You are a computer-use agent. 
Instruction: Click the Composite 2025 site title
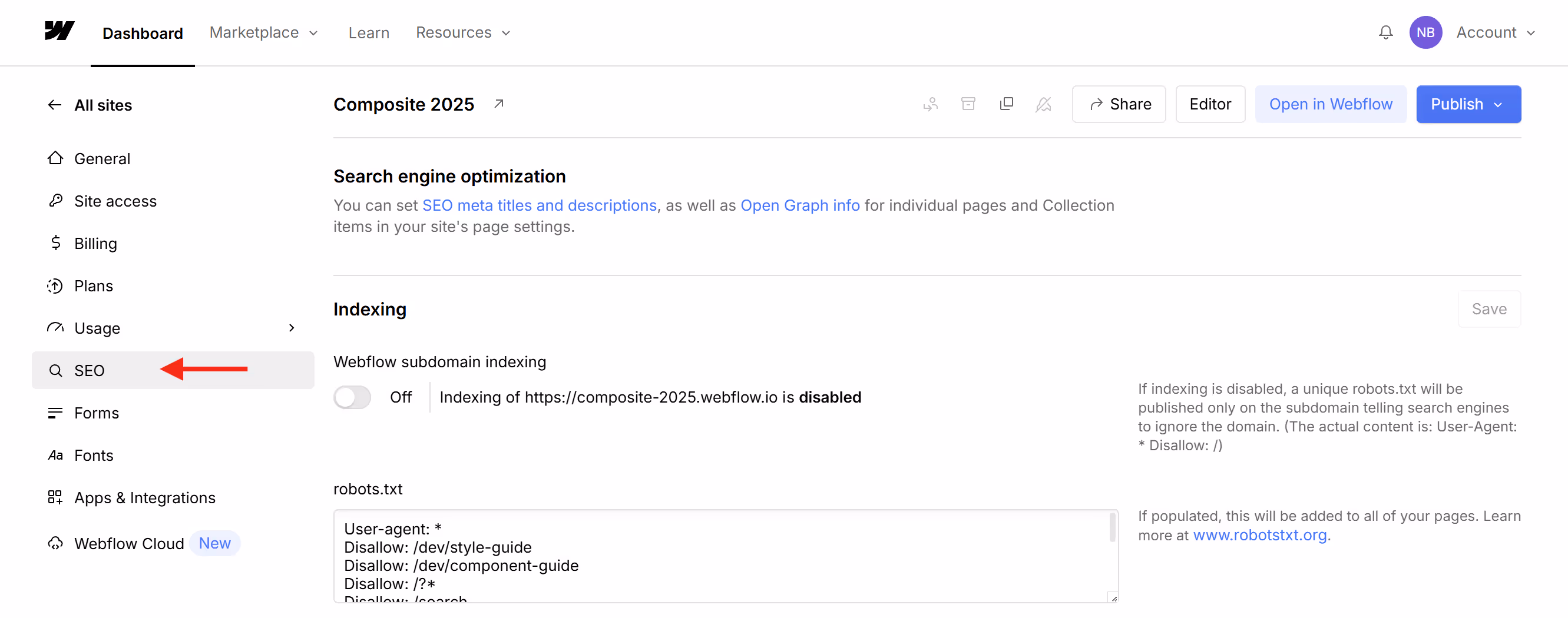(403, 104)
